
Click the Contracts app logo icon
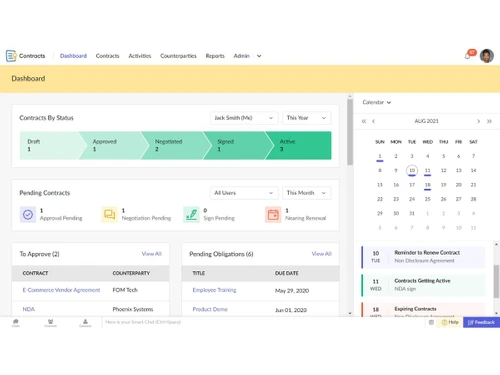(x=11, y=56)
